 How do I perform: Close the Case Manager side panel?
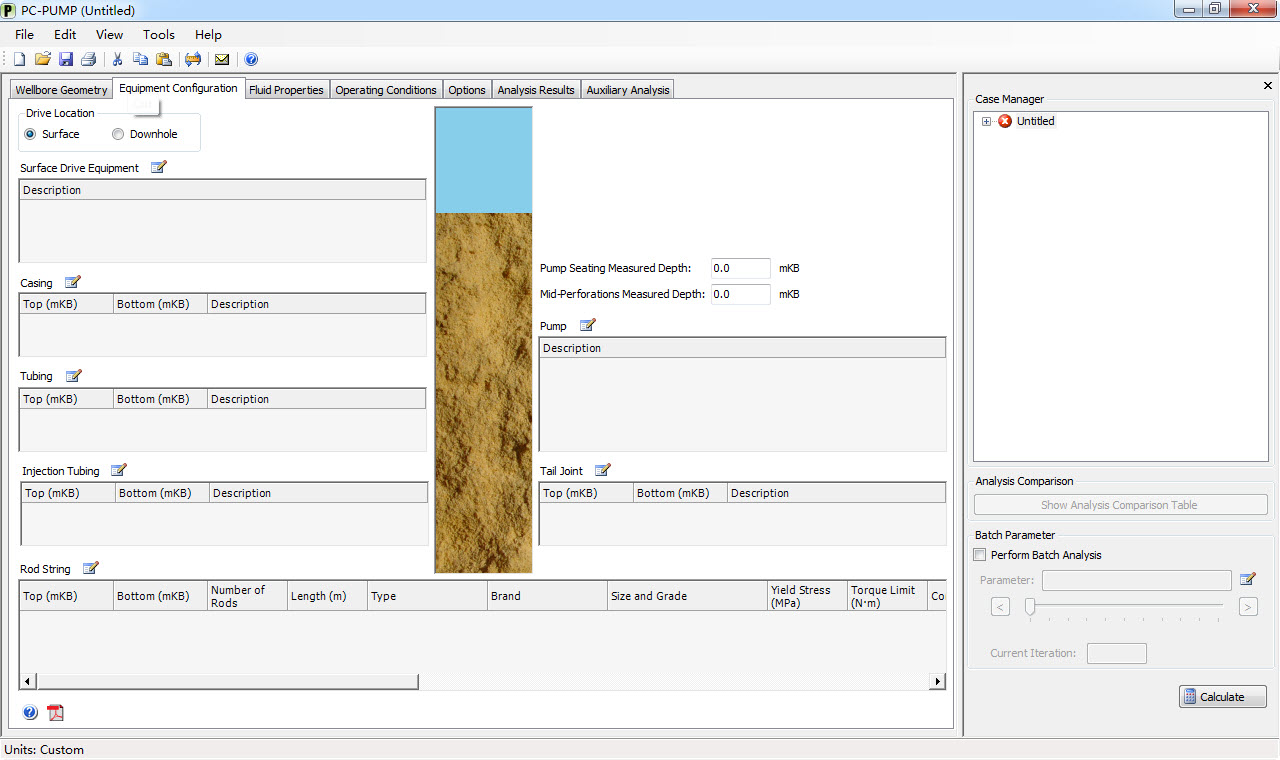(1268, 86)
